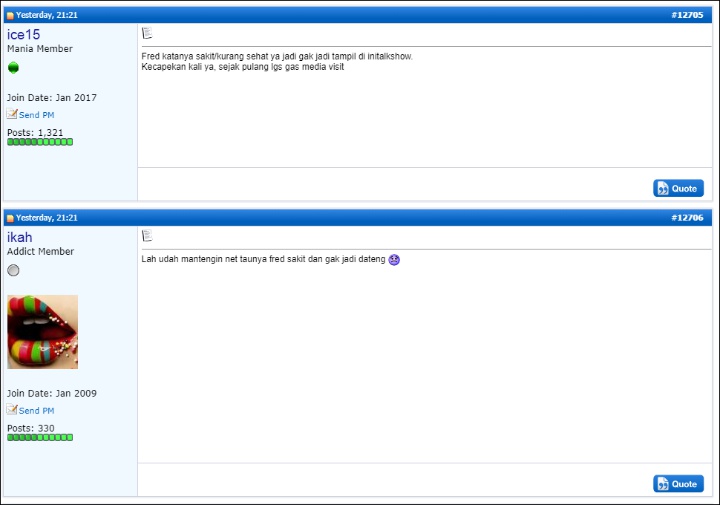Image resolution: width=720 pixels, height=505 pixels.
Task: Click the post status icon beside #12706 timestamp
Action: 10,218
